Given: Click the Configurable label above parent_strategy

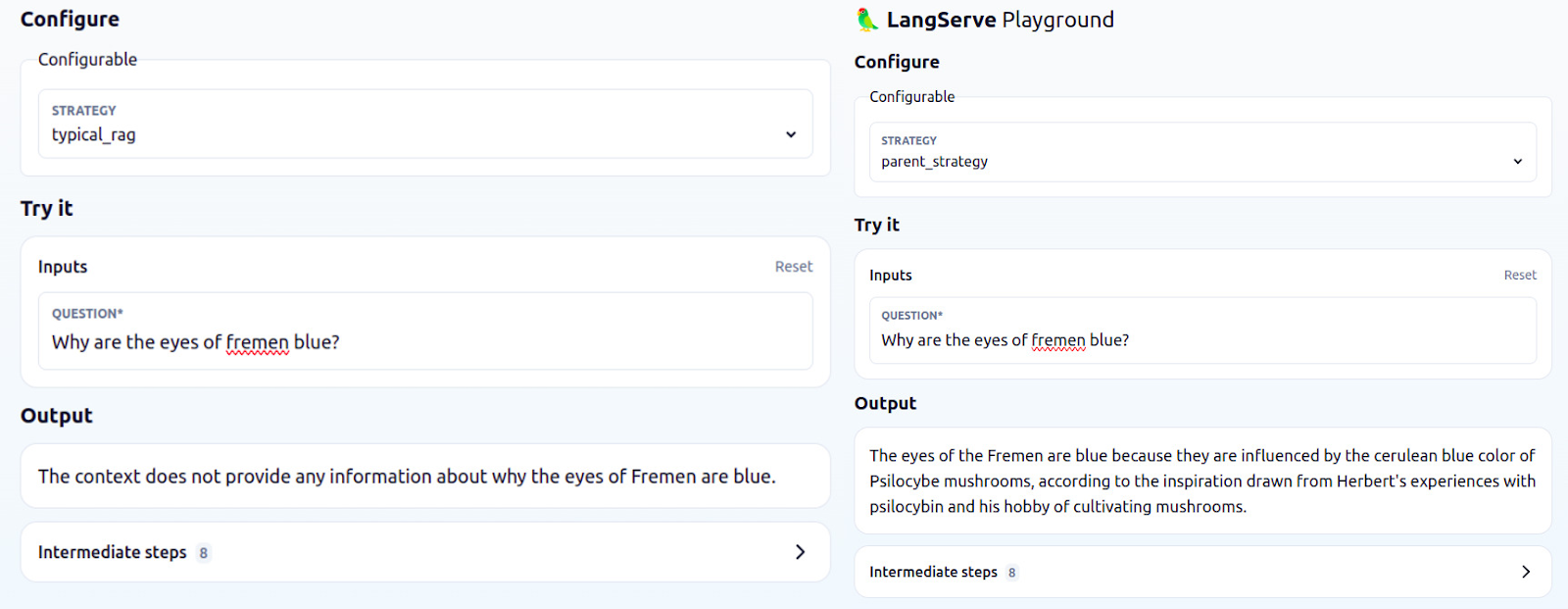Looking at the screenshot, I should click(911, 97).
